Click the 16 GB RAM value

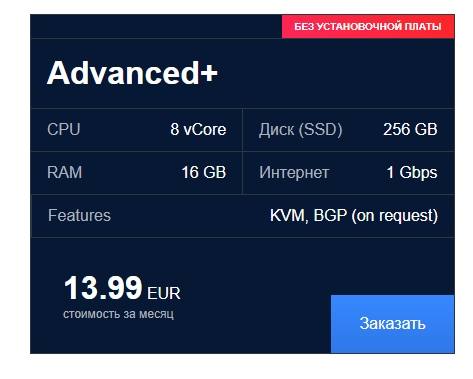(204, 172)
